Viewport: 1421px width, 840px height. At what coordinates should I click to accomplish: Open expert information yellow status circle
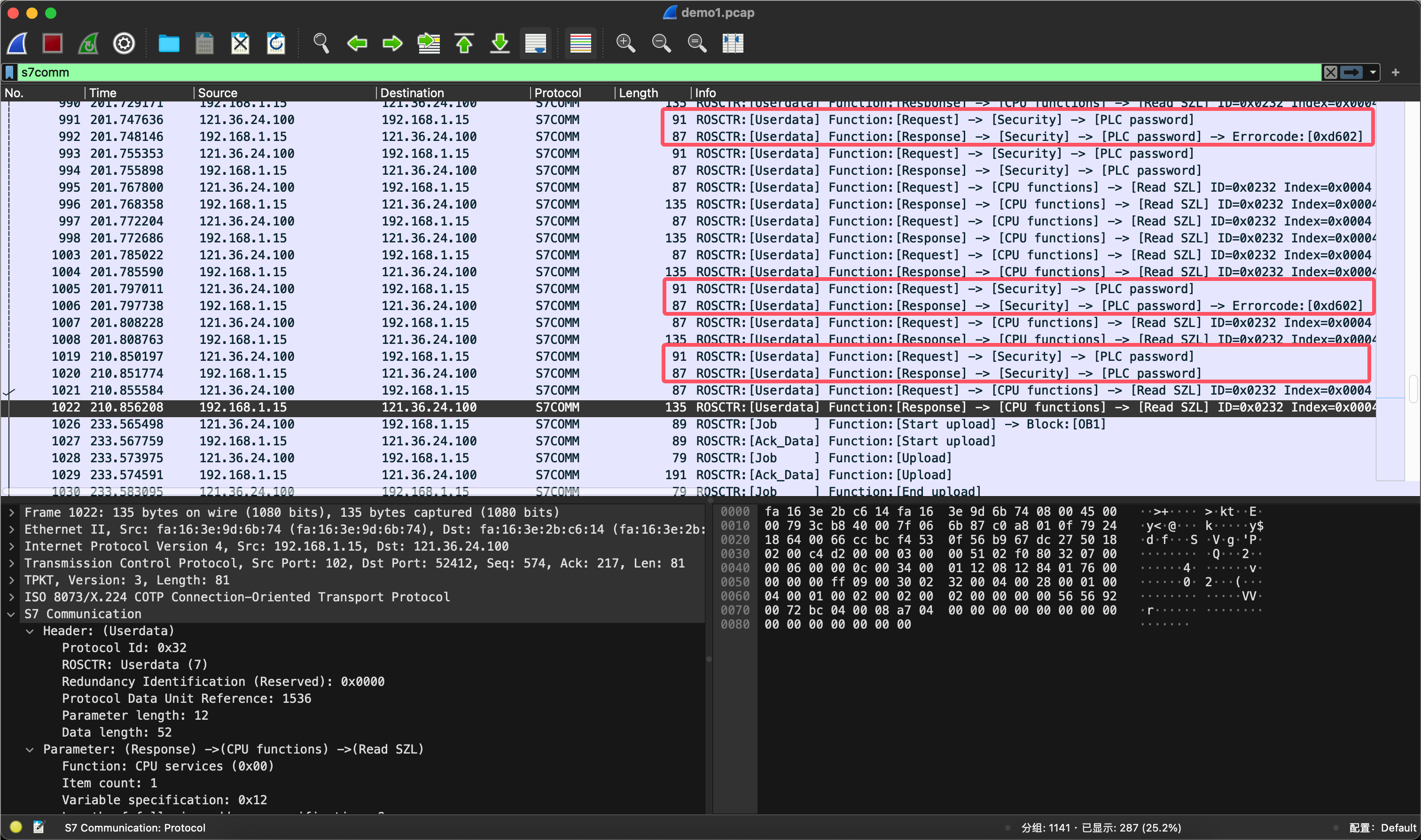point(16,827)
